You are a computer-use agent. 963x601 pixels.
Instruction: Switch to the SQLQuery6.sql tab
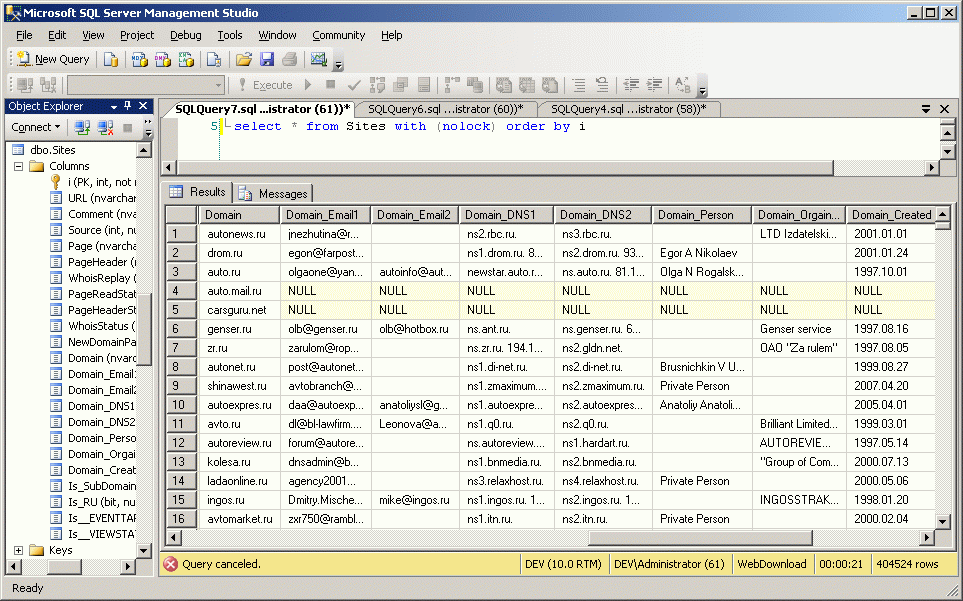click(x=445, y=109)
